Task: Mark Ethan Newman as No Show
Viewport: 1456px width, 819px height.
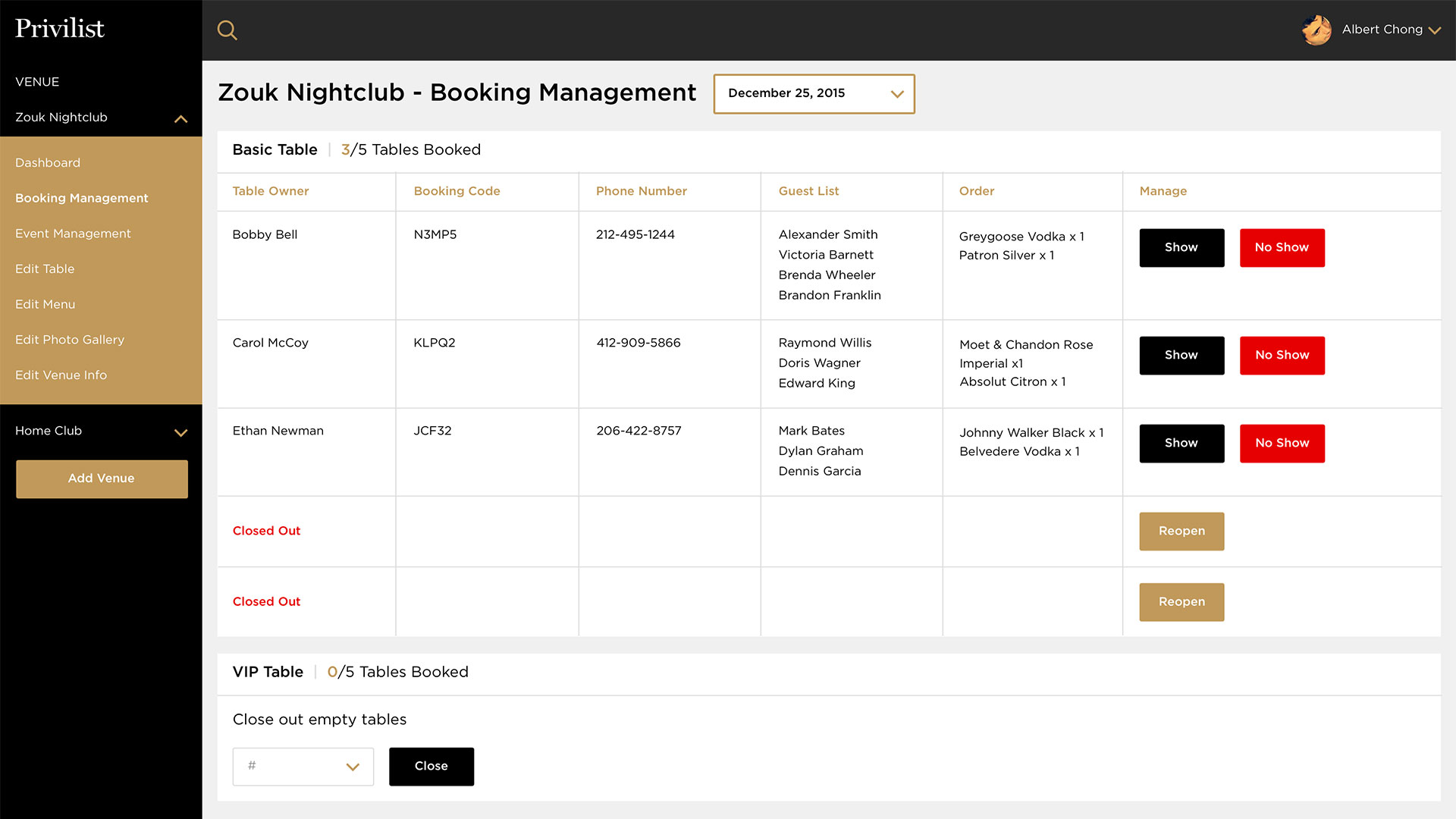Action: [x=1282, y=444]
